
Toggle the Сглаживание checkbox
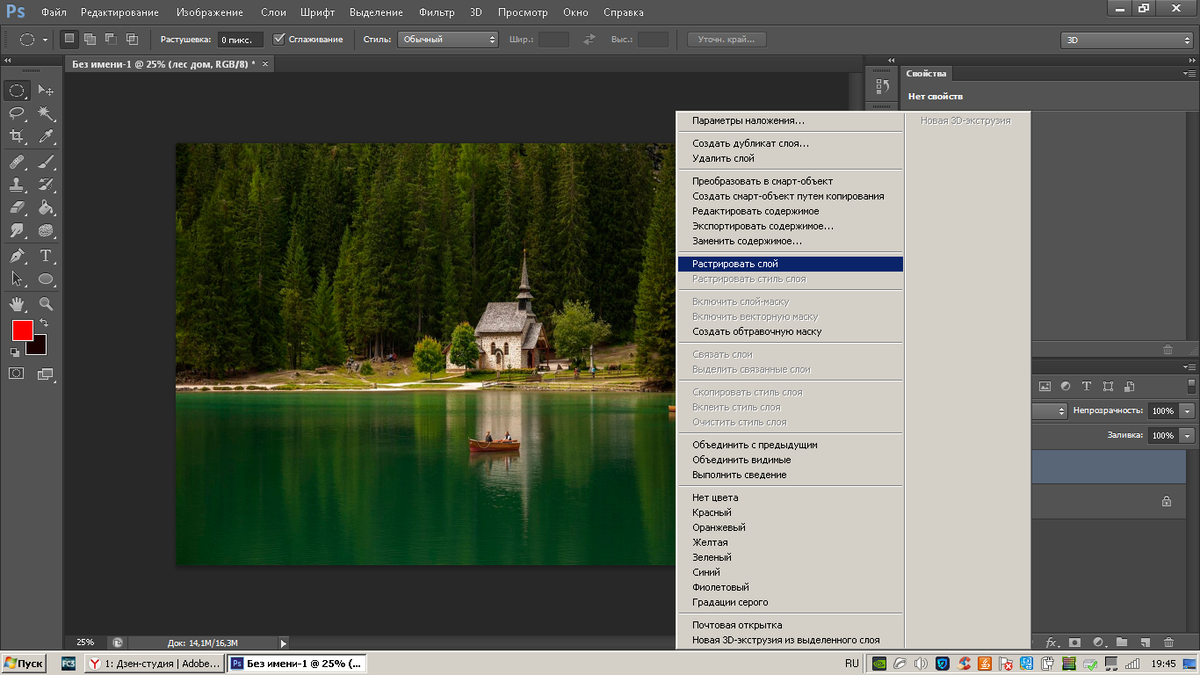tap(279, 39)
